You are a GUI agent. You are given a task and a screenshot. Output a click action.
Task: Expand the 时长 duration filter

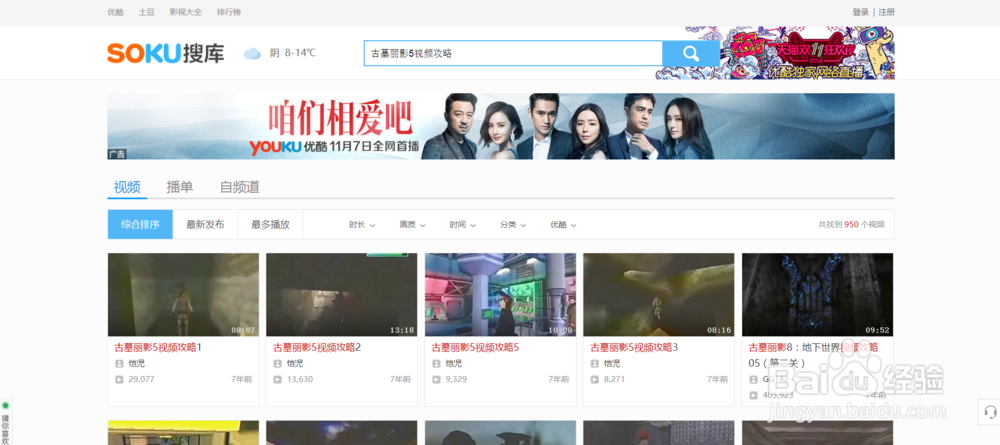(362, 225)
